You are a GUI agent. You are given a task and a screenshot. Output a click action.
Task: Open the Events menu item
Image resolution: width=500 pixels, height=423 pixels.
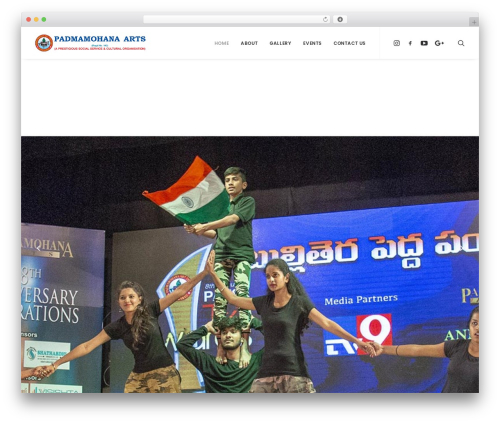coord(312,43)
